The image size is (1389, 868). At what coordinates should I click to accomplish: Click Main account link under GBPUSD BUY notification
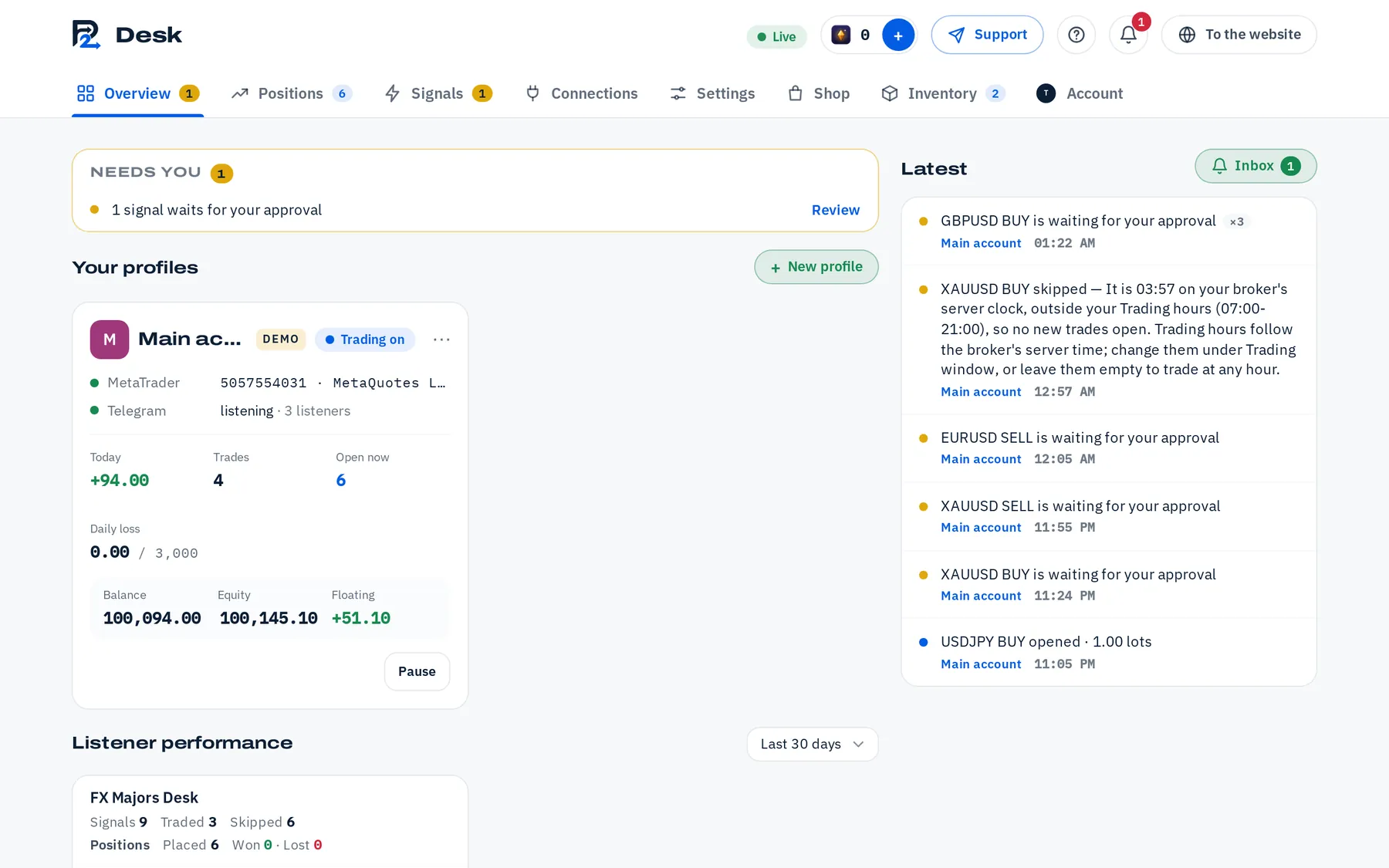[981, 243]
